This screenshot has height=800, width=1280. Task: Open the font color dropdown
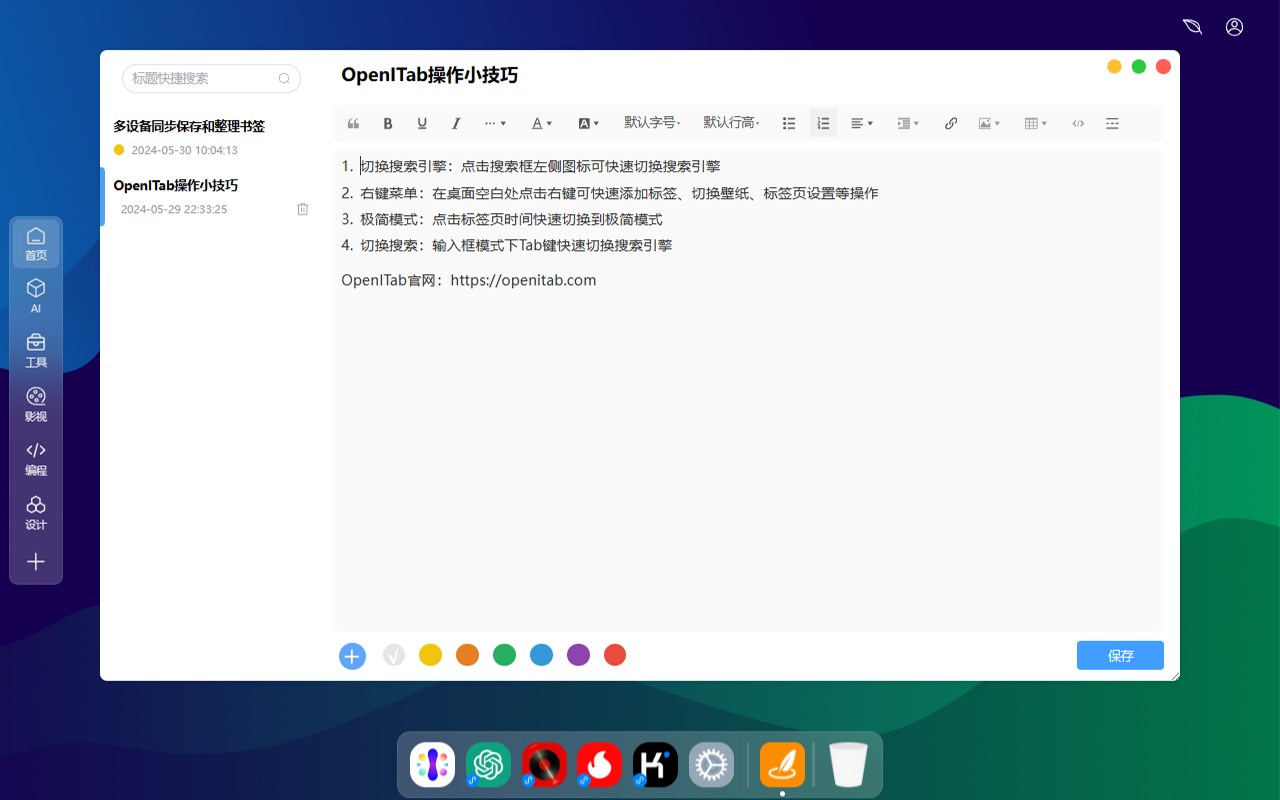(541, 123)
